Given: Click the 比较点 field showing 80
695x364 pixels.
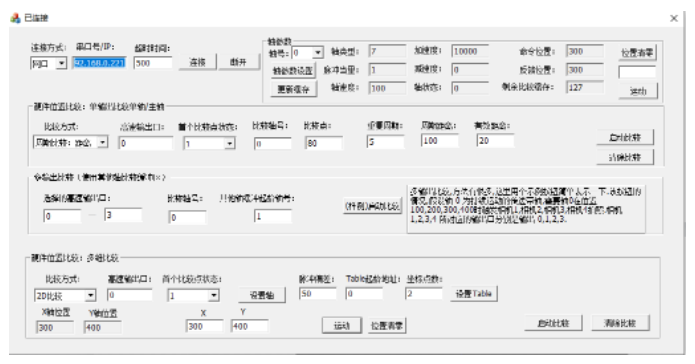Looking at the screenshot, I should [x=324, y=143].
